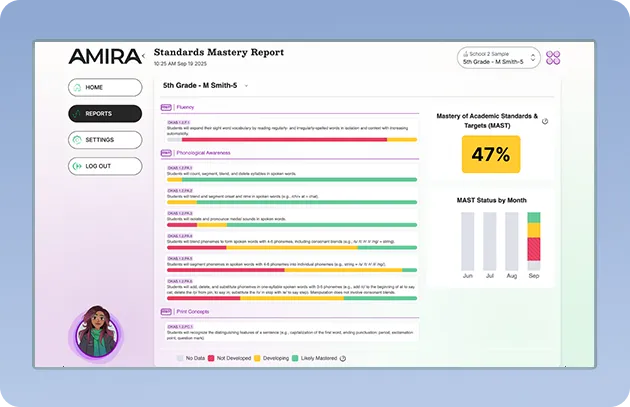Click the onset and rime standard progress bar
Viewport: 630px width, 407px height.
click(292, 202)
